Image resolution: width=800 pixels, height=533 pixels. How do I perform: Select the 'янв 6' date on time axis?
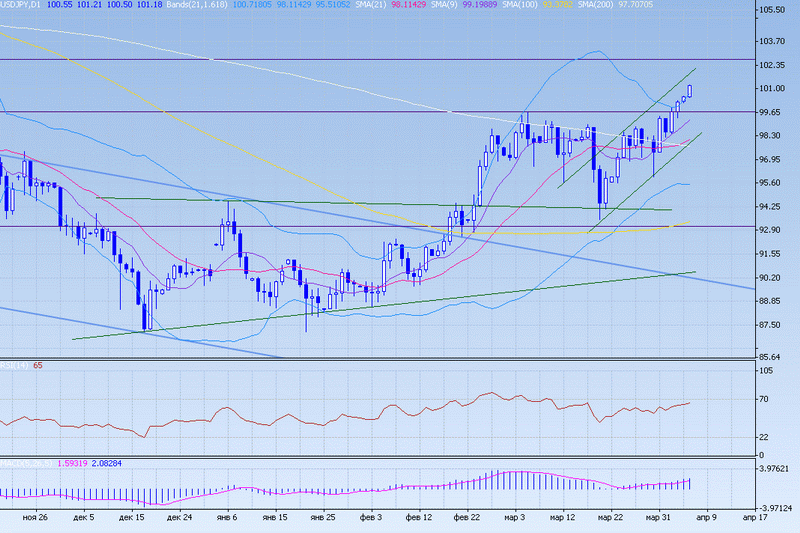point(227,518)
